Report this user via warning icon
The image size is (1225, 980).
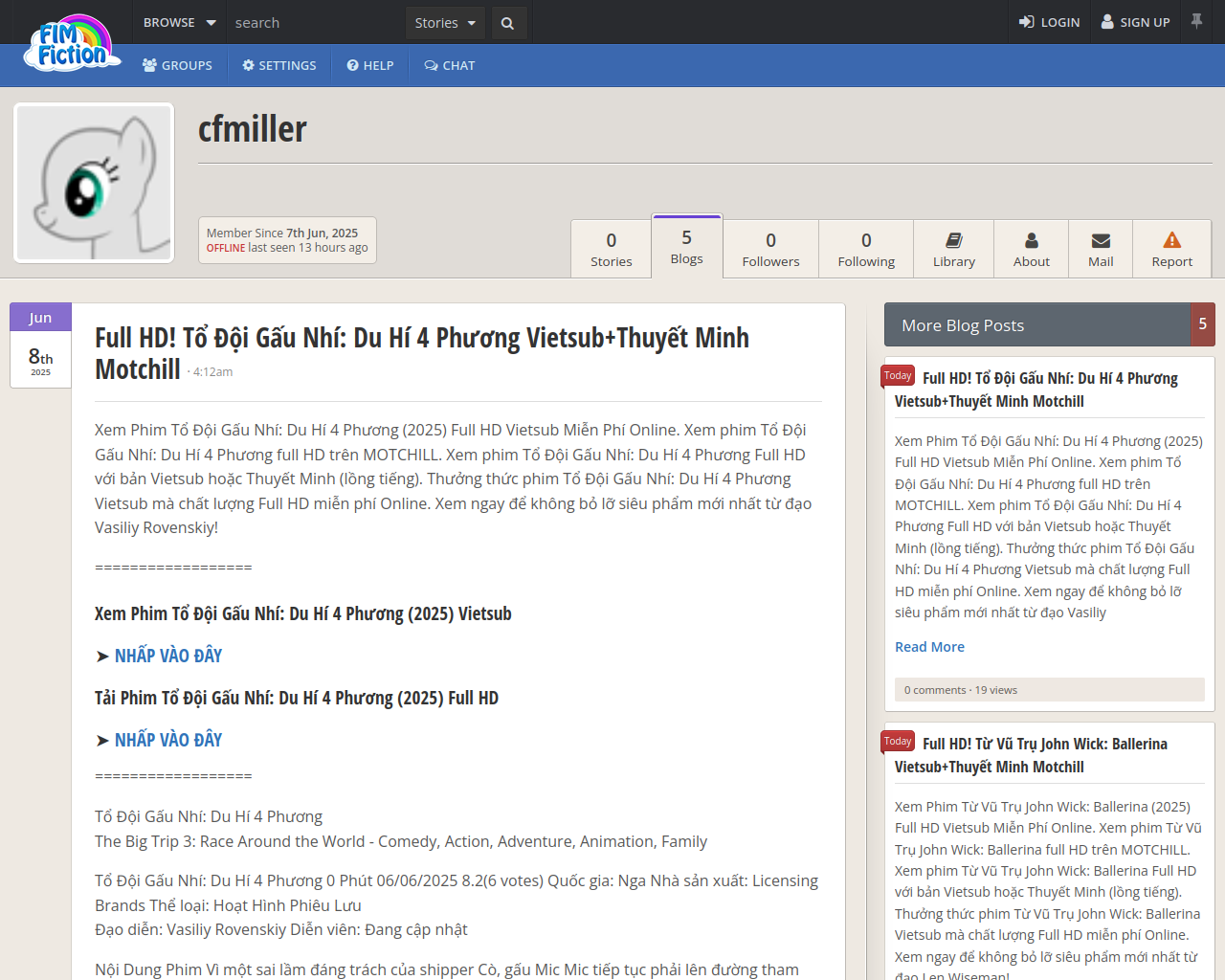[x=1172, y=249]
